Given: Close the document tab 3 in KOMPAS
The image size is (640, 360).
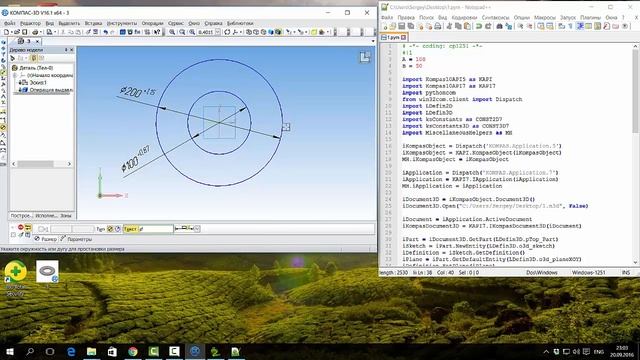Looking at the screenshot, I should pos(37,41).
